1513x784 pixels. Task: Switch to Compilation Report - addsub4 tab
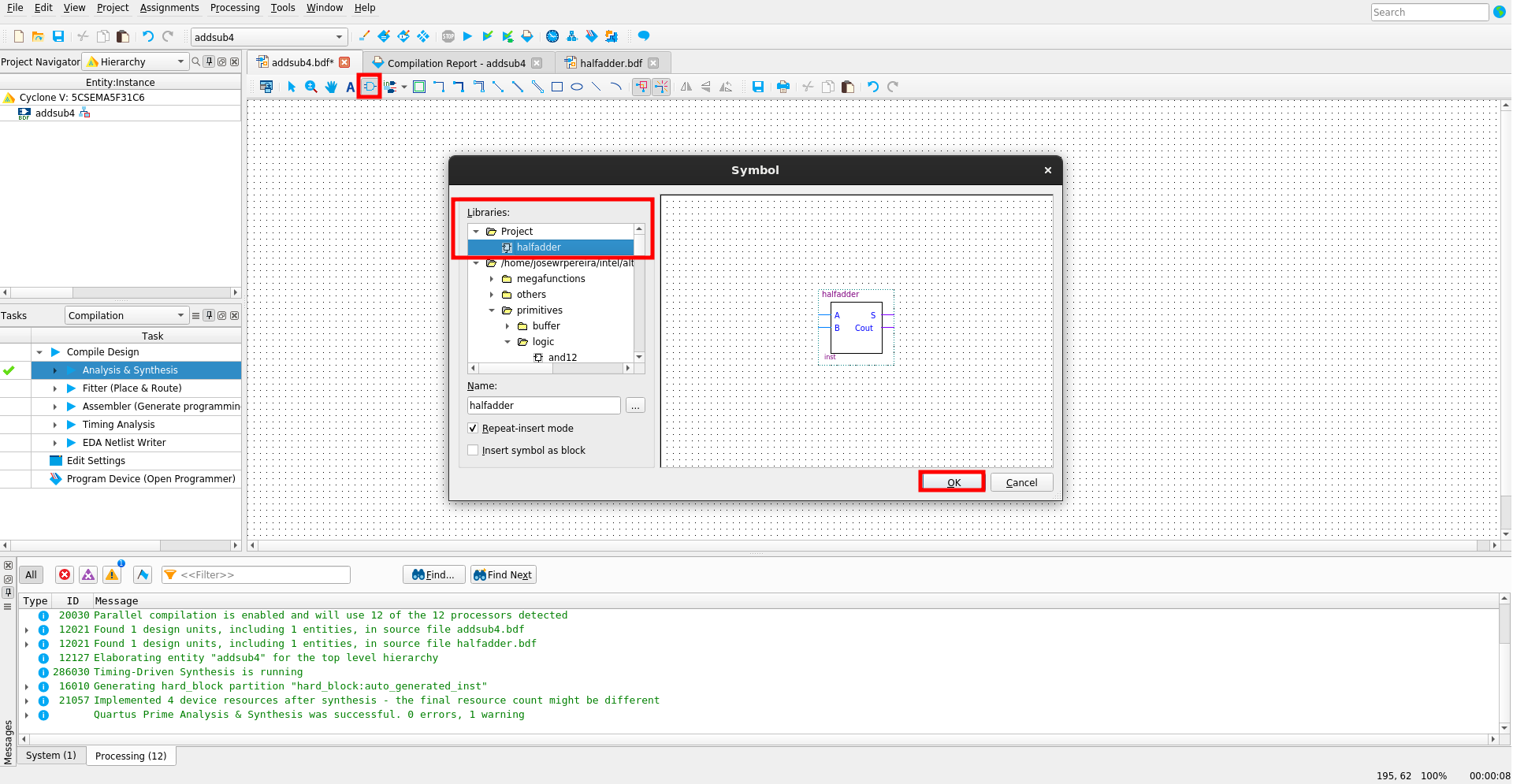pos(456,63)
